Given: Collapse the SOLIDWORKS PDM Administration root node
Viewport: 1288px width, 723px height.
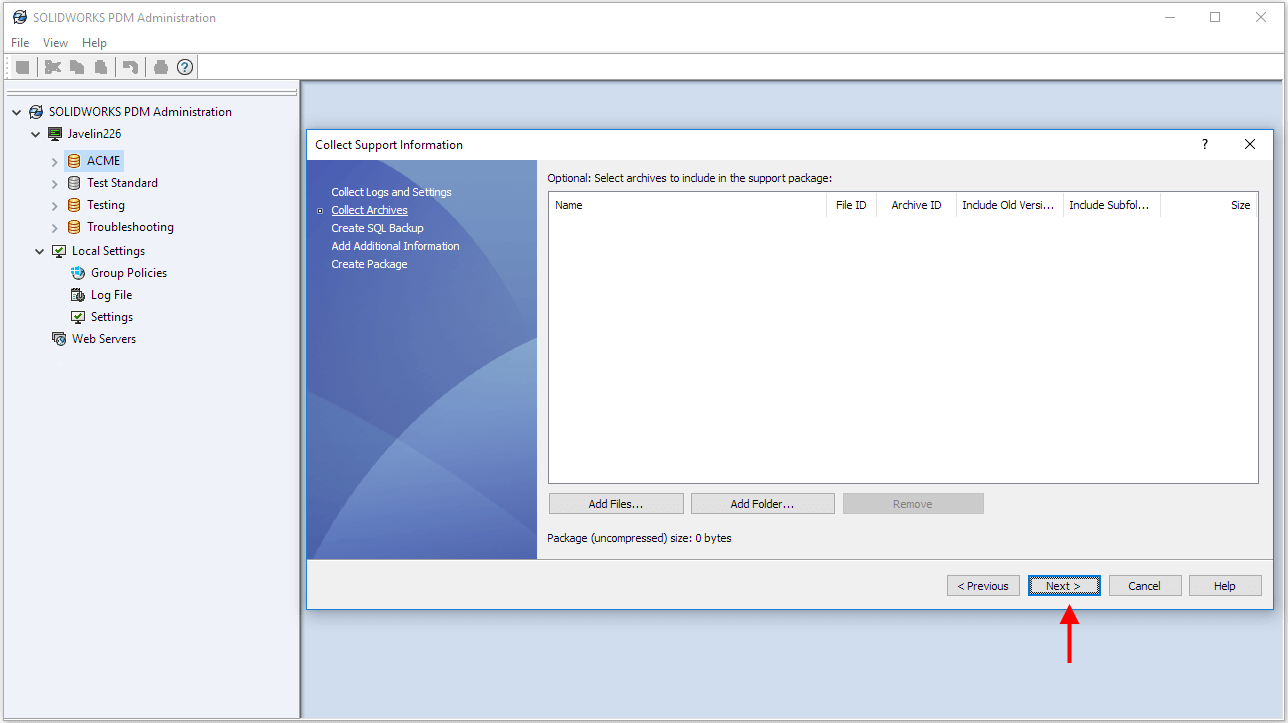Looking at the screenshot, I should 17,112.
